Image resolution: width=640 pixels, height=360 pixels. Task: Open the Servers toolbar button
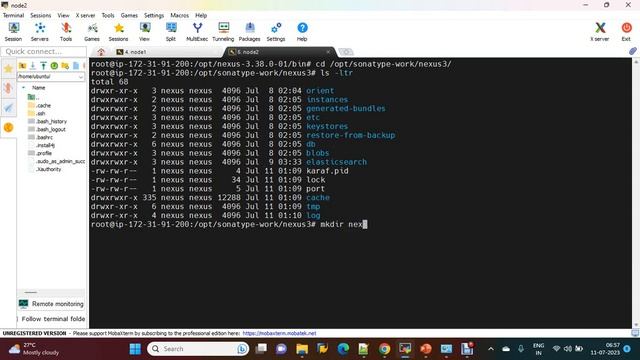pos(40,32)
